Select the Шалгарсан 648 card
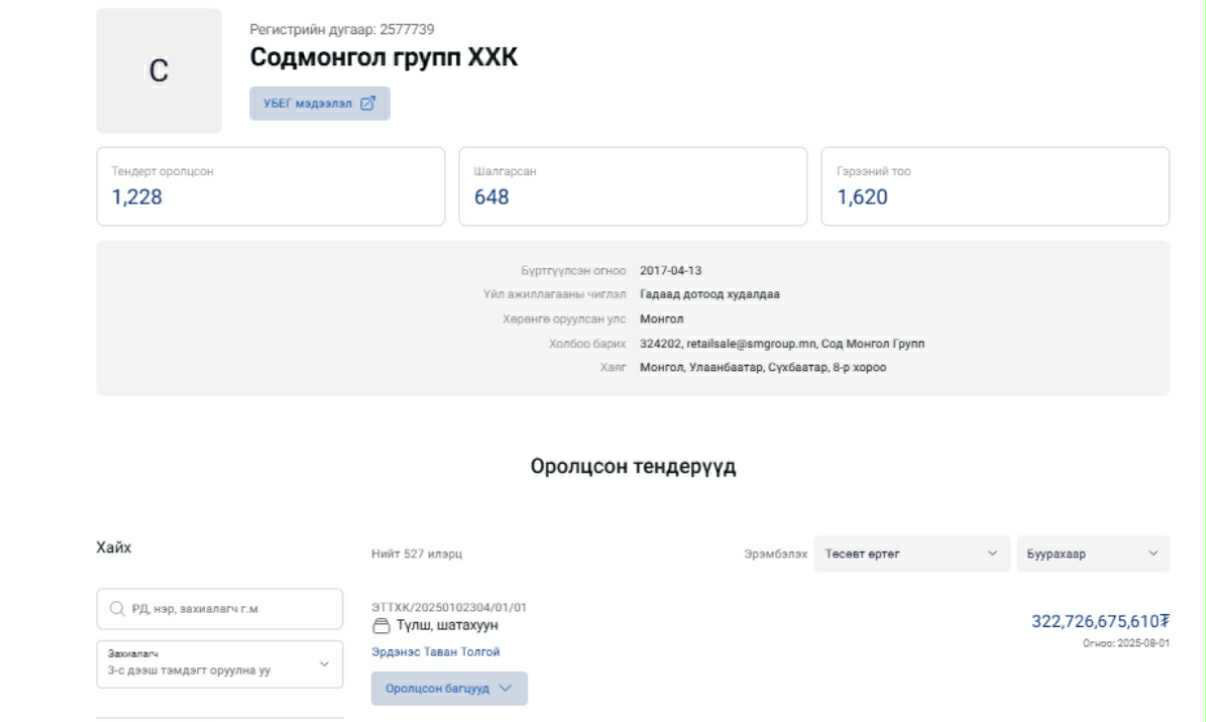1206x722 pixels. pos(632,187)
